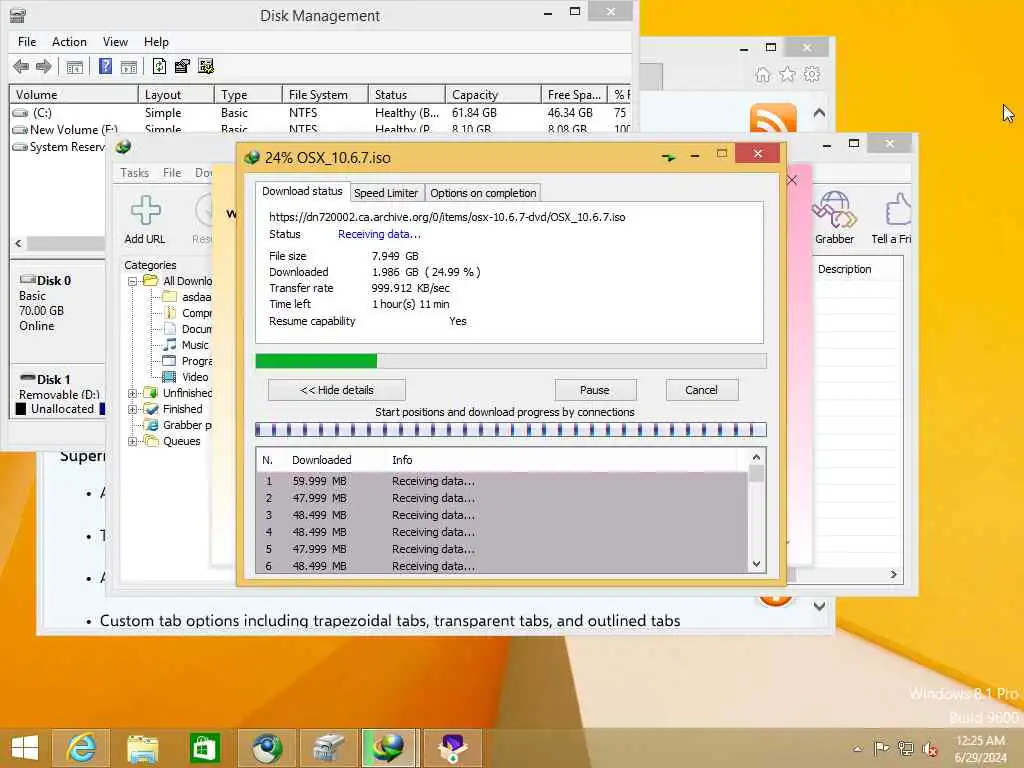Click the browser Tools gear icon
This screenshot has width=1024, height=768.
812,74
